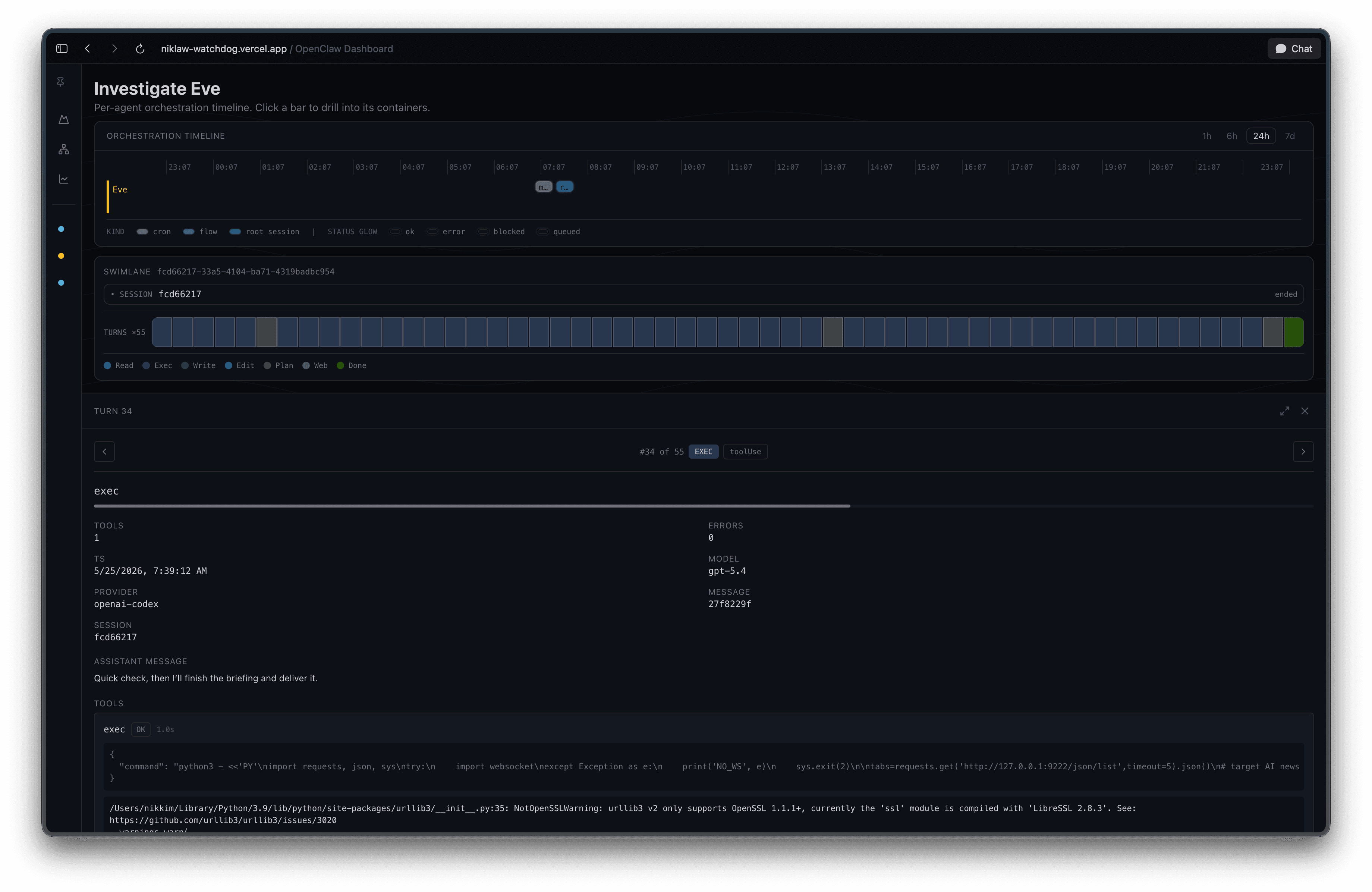
Task: Go back with the left arrow
Action: 88,49
